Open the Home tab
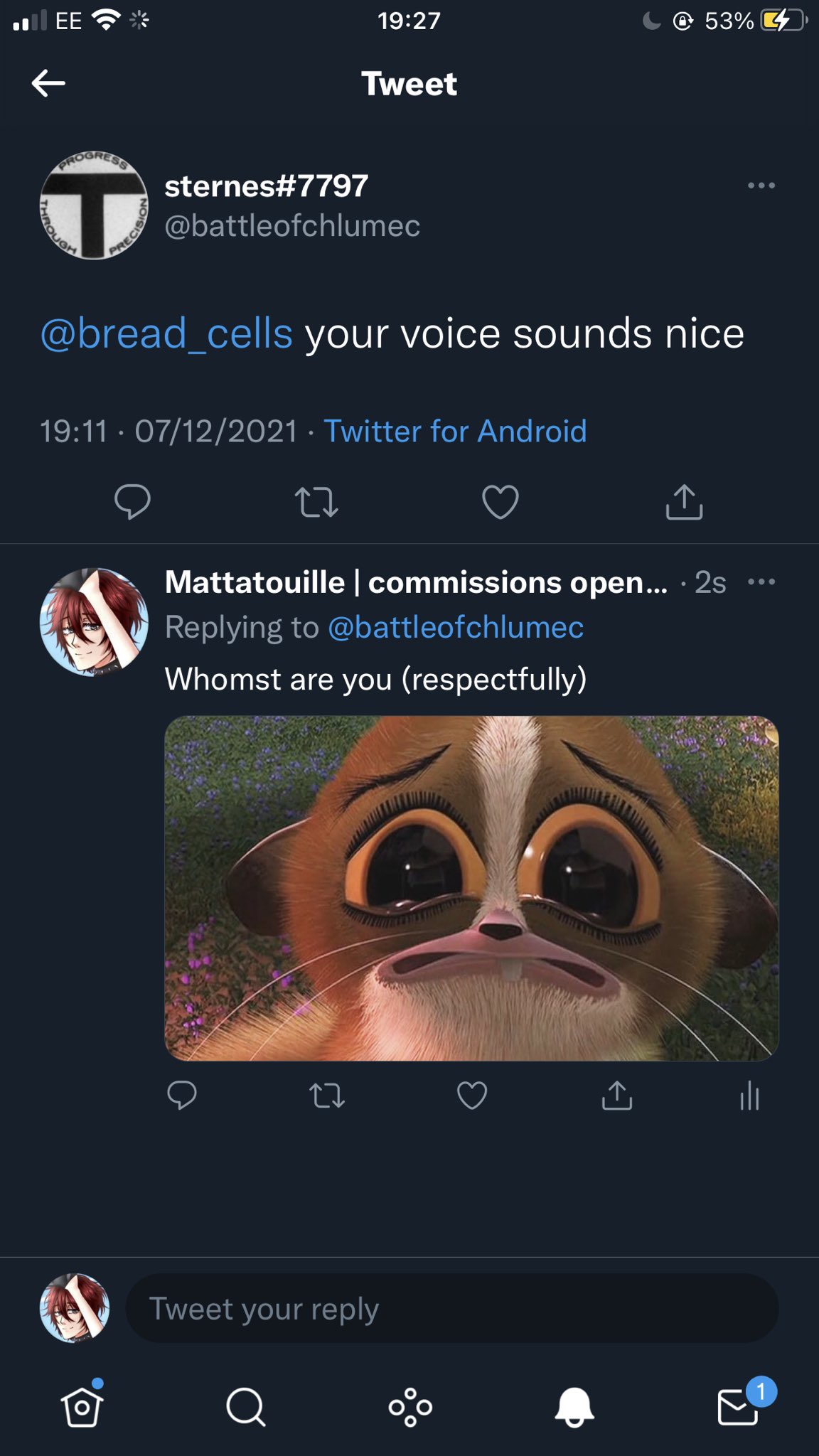Viewport: 819px width, 1456px height. (x=82, y=1406)
